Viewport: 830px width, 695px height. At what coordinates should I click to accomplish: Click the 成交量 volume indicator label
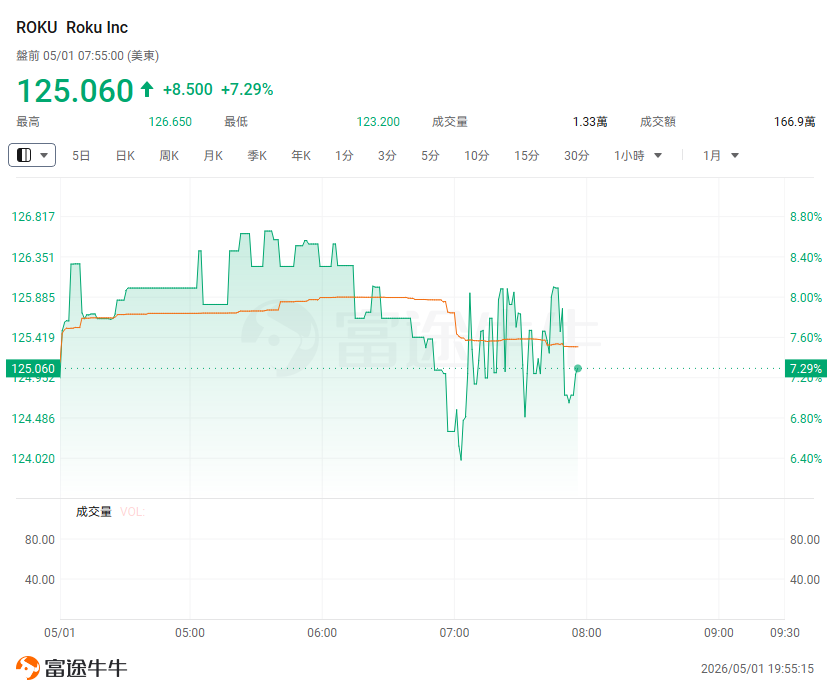(x=94, y=512)
